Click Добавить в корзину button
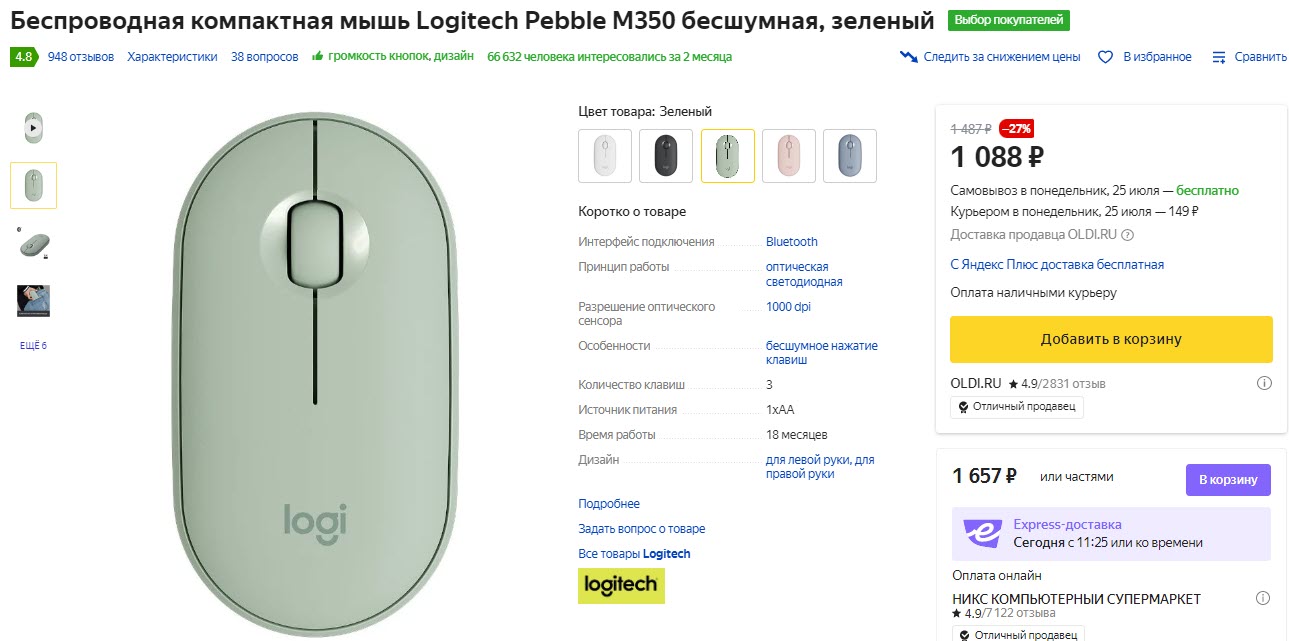 pos(1110,339)
